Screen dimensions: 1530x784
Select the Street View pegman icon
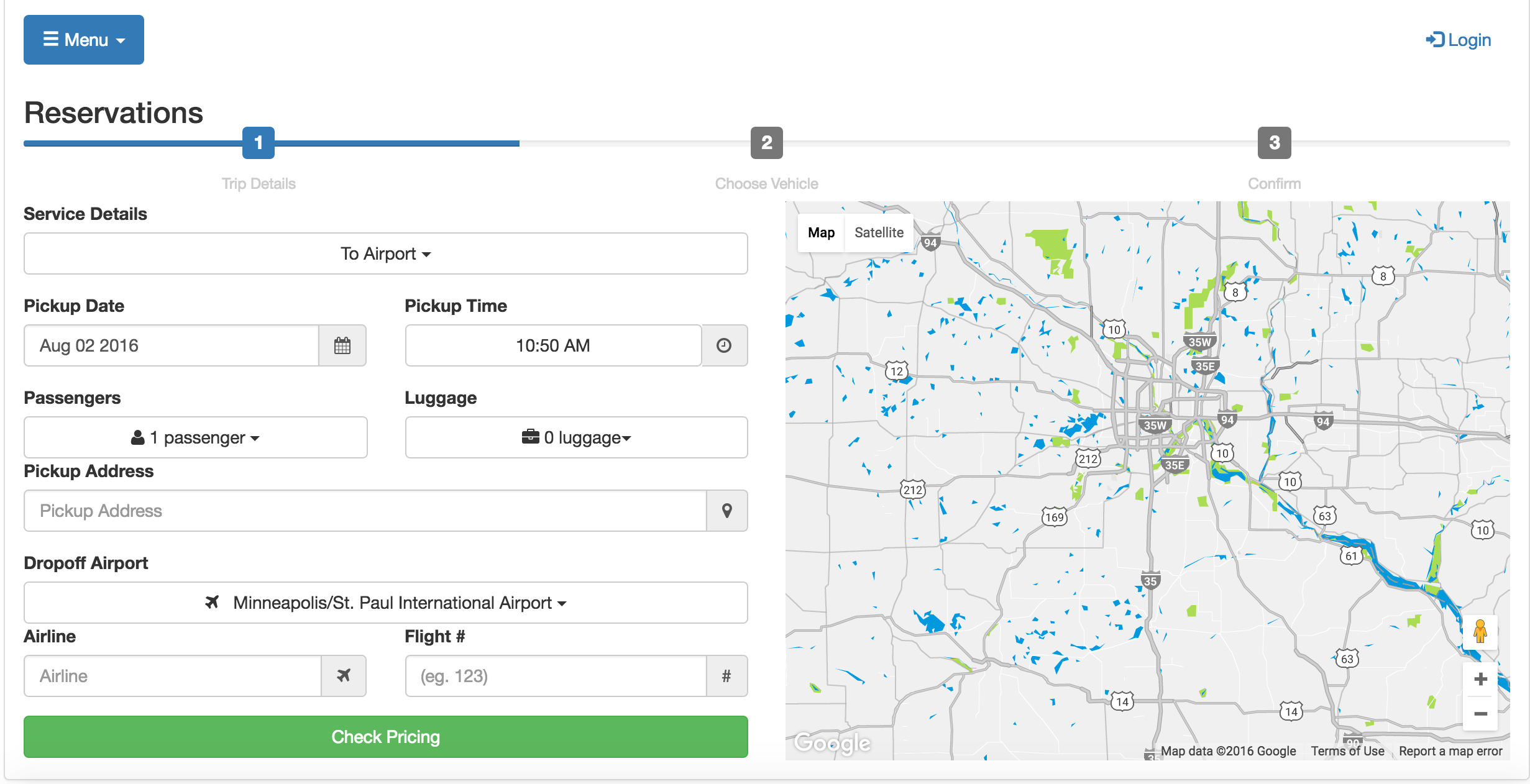point(1480,632)
